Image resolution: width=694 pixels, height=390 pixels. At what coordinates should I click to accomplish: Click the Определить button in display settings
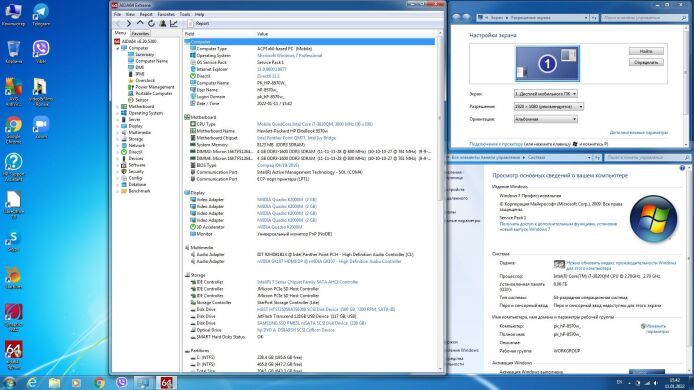[646, 62]
